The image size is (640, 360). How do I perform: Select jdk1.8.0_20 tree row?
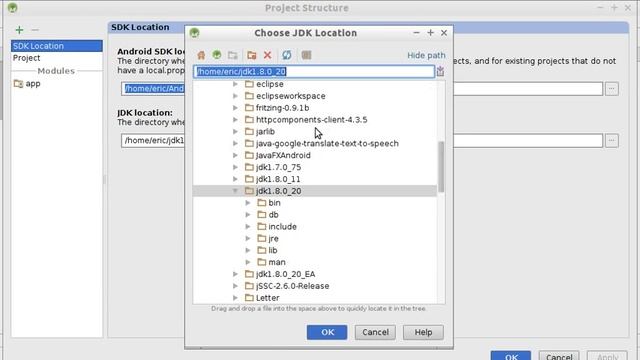coord(315,191)
